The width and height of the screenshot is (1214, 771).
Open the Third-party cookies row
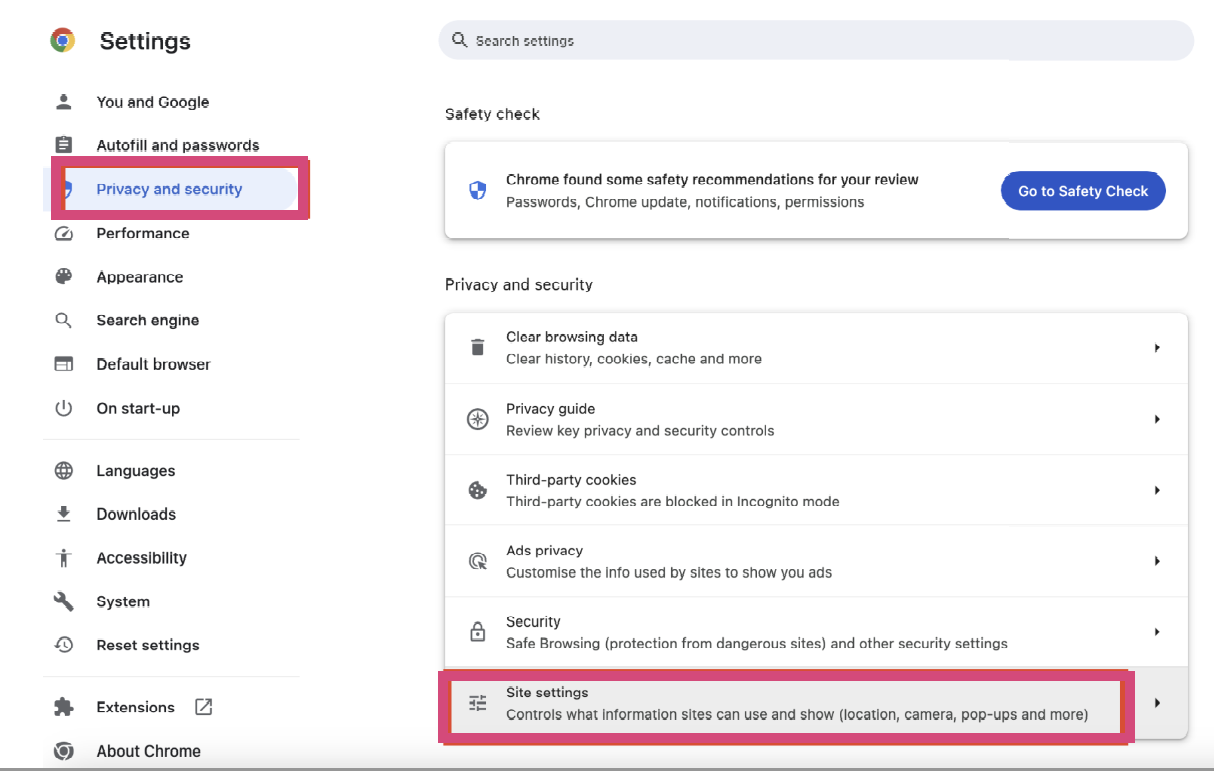click(816, 490)
